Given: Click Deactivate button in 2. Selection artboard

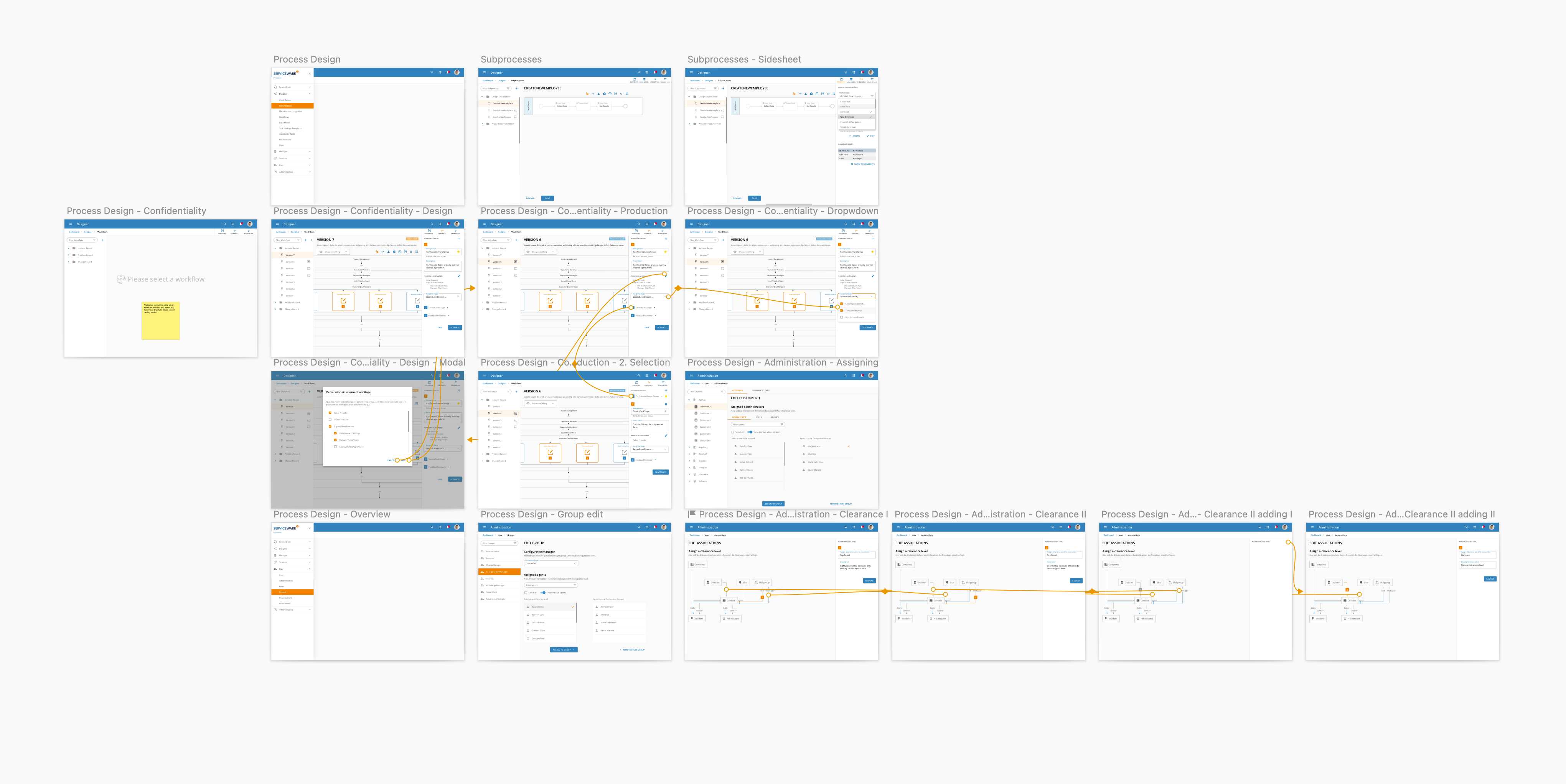Looking at the screenshot, I should tap(660, 472).
